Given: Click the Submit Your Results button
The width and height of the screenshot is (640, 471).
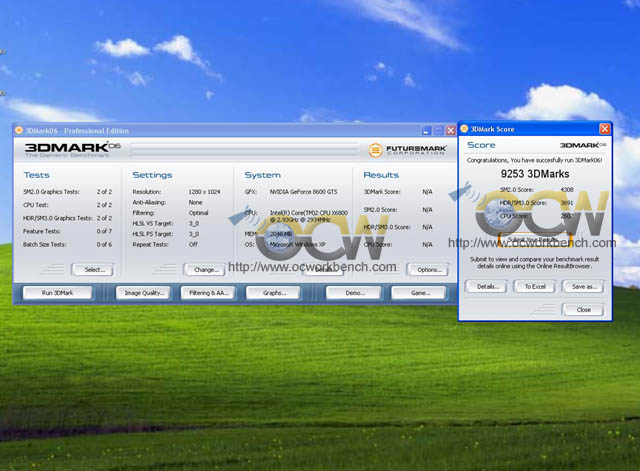Looking at the screenshot, I should coord(535,239).
